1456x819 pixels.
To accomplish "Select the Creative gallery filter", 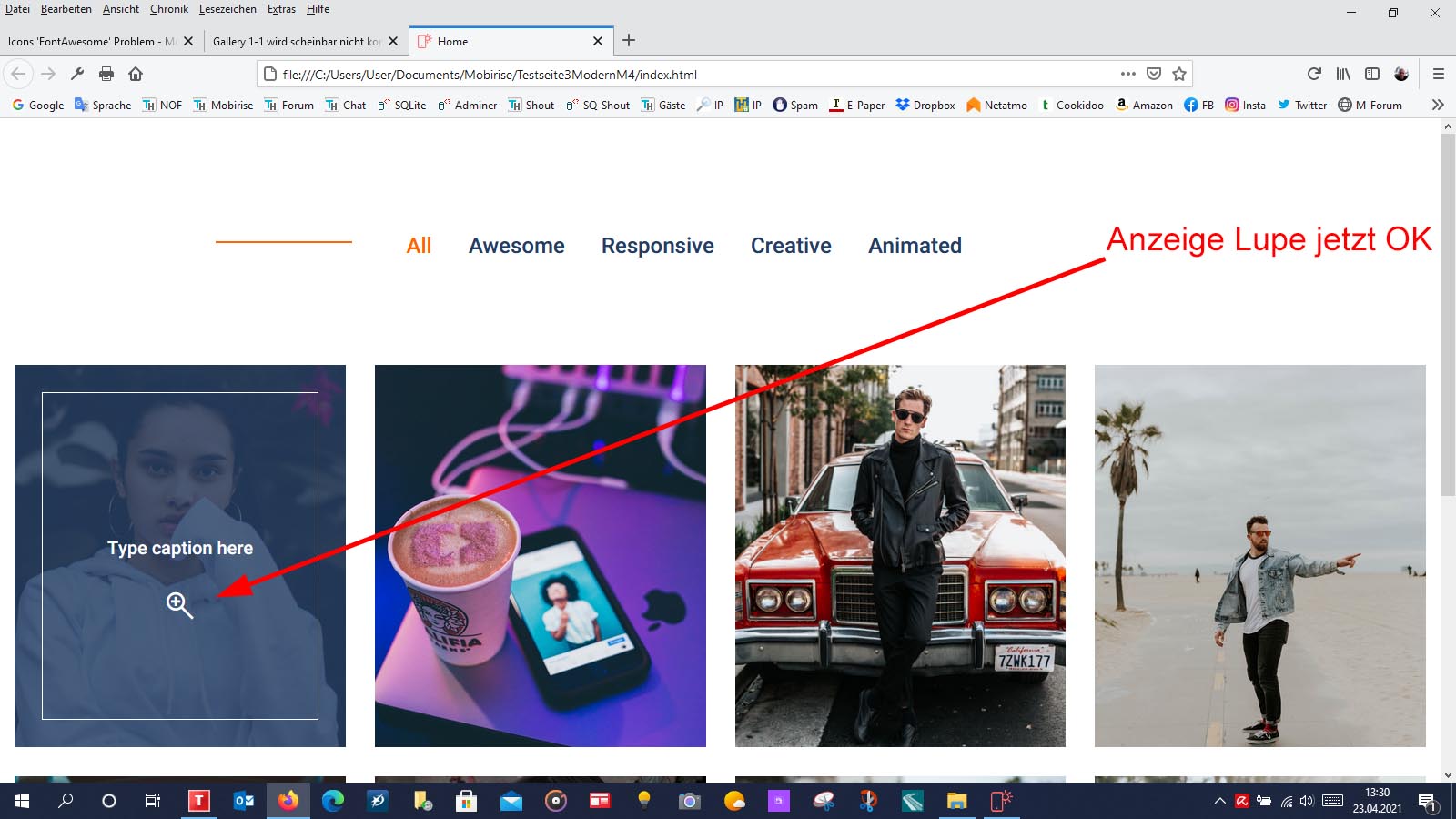I will coord(791,246).
